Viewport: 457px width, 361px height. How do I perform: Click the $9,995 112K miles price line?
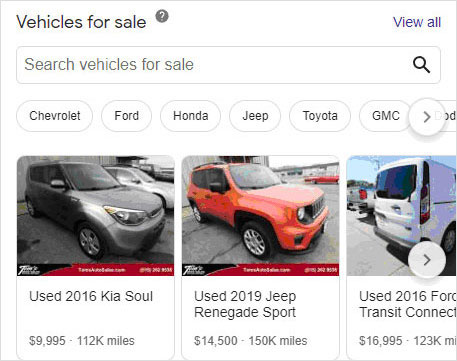pyautogui.click(x=82, y=341)
